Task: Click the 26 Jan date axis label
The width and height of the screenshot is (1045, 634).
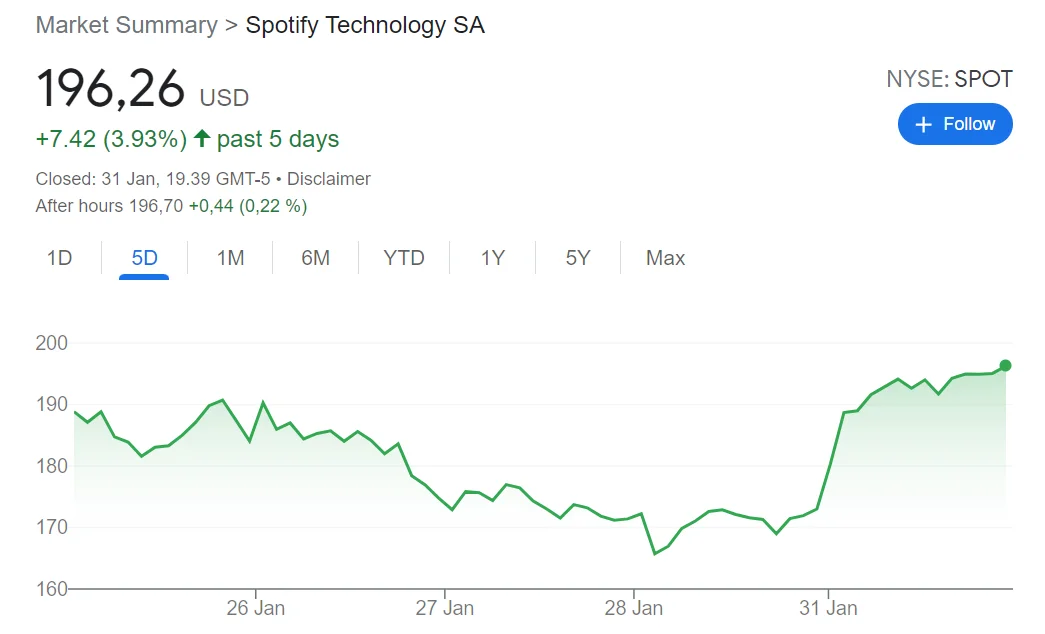Action: tap(256, 607)
